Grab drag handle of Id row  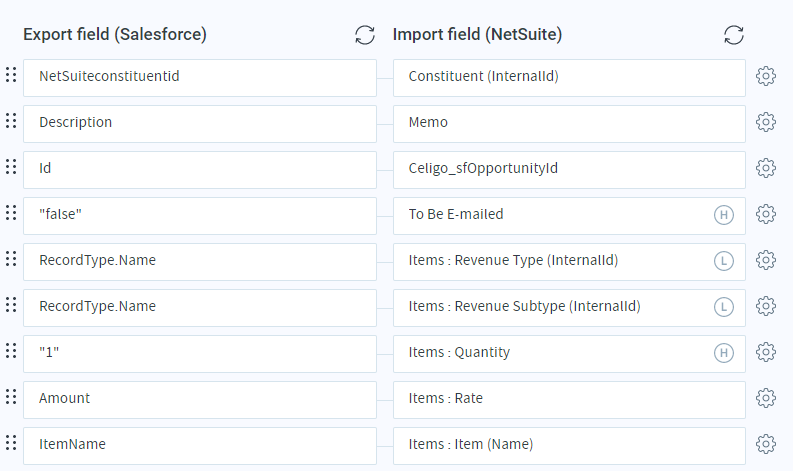coord(11,166)
